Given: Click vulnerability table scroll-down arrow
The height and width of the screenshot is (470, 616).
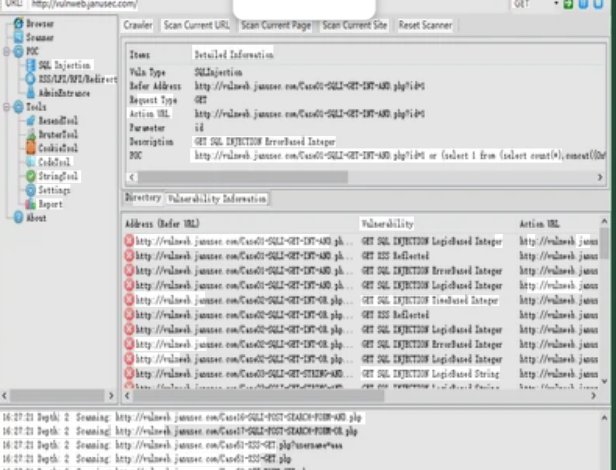Looking at the screenshot, I should click(604, 381).
